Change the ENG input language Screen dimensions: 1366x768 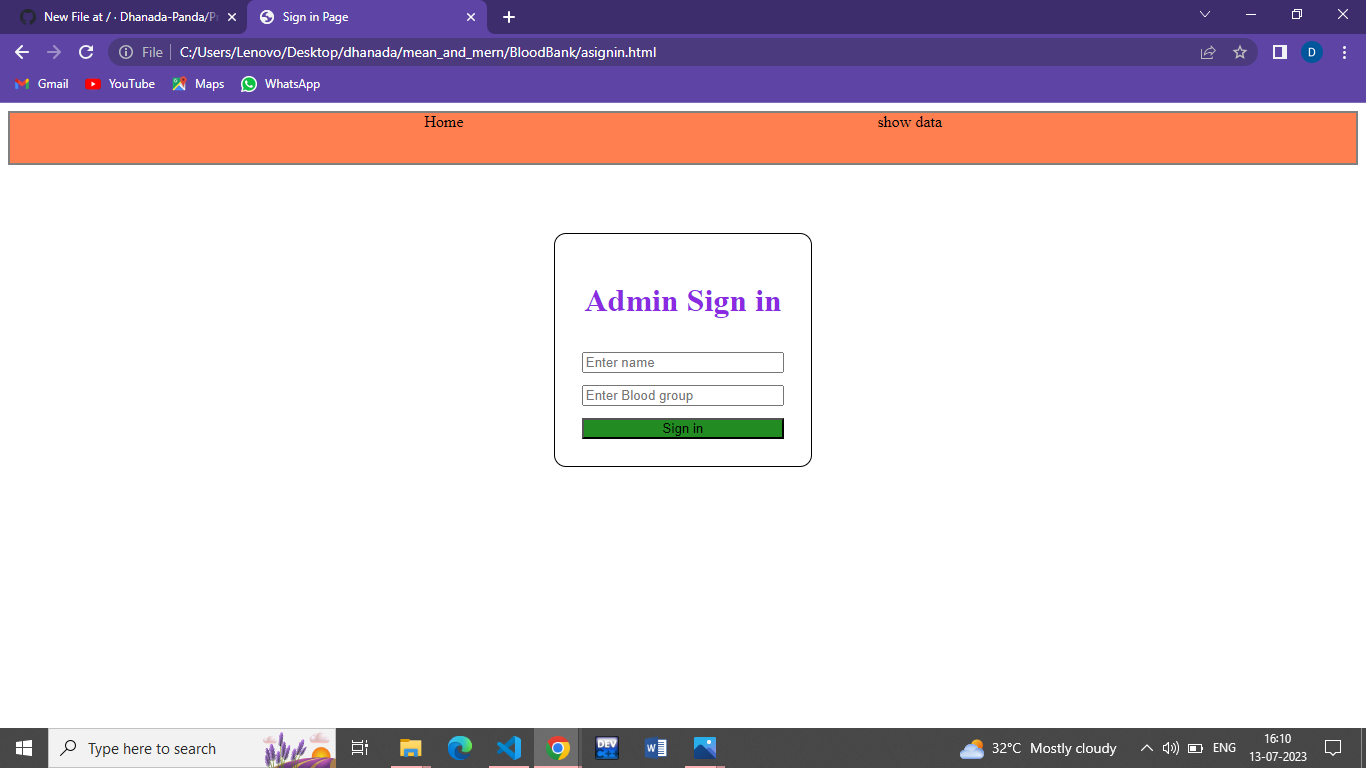(1224, 748)
